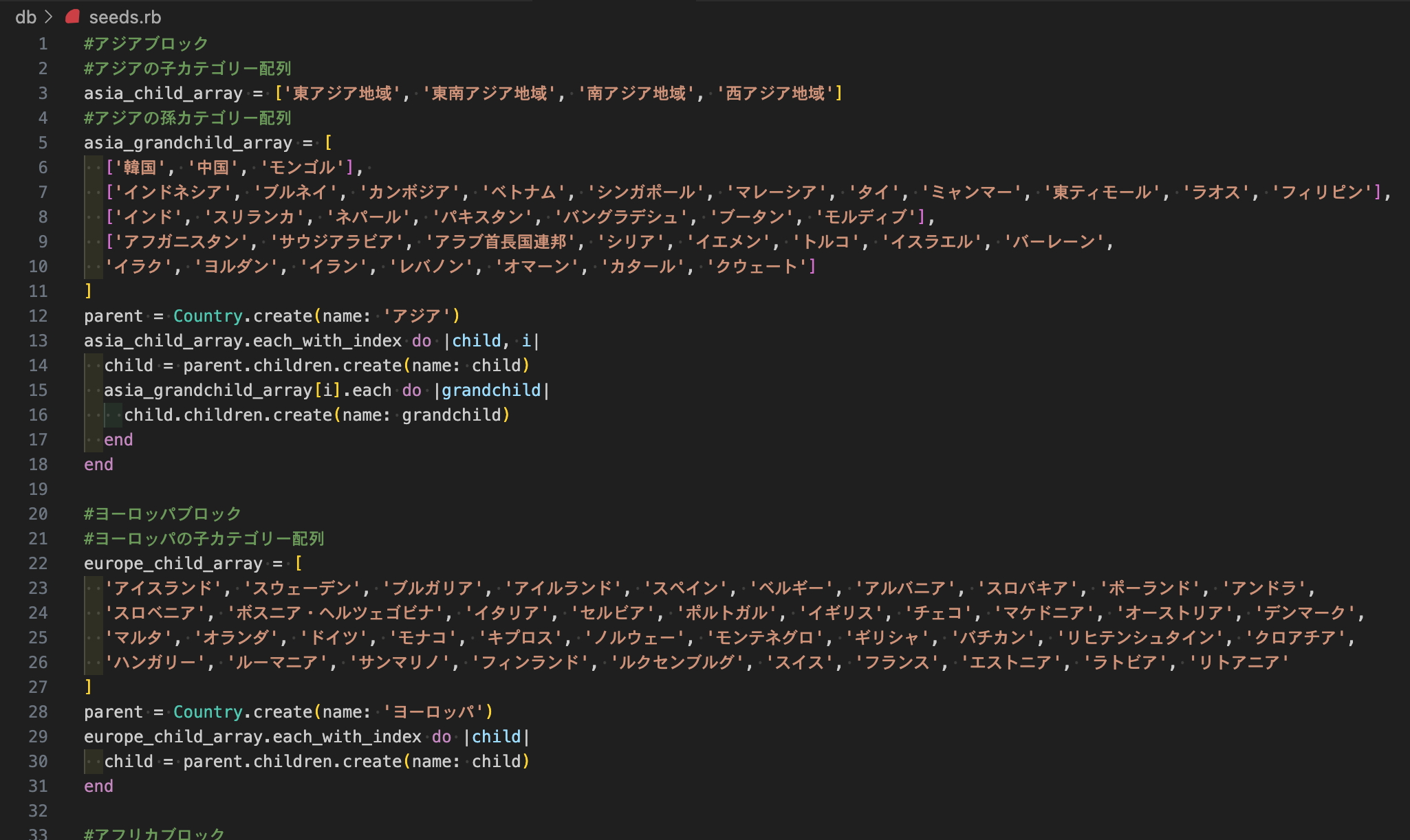
Task: Click the string '南アジア地域'
Action: [x=637, y=93]
